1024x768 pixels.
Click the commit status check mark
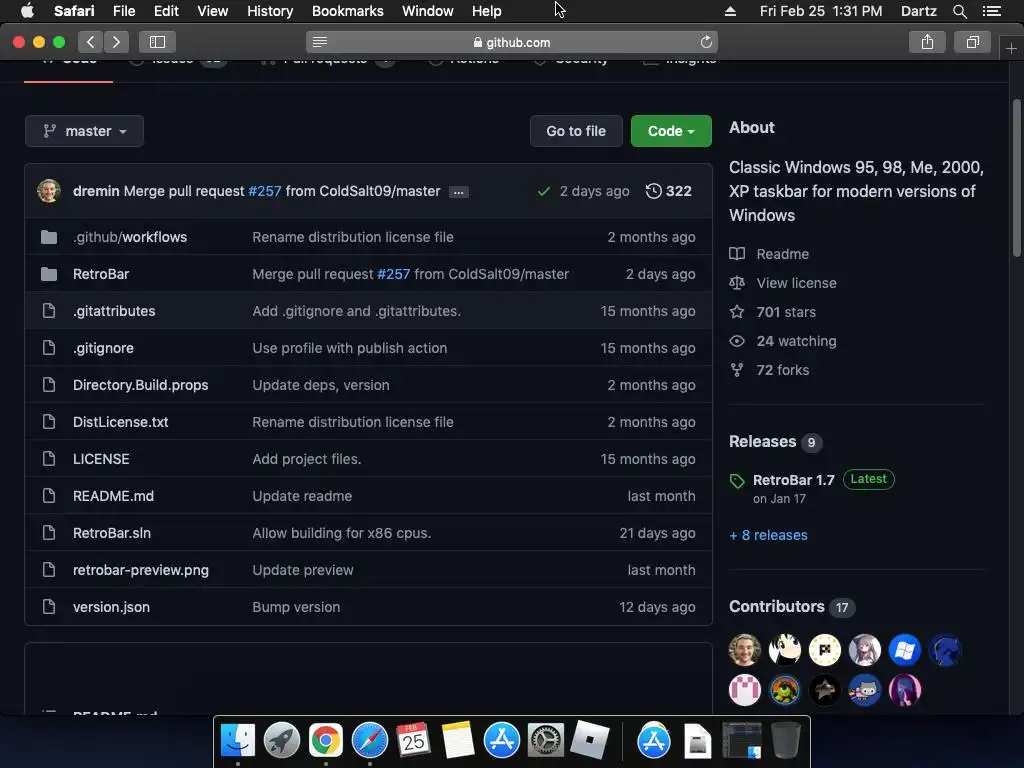[x=543, y=191]
